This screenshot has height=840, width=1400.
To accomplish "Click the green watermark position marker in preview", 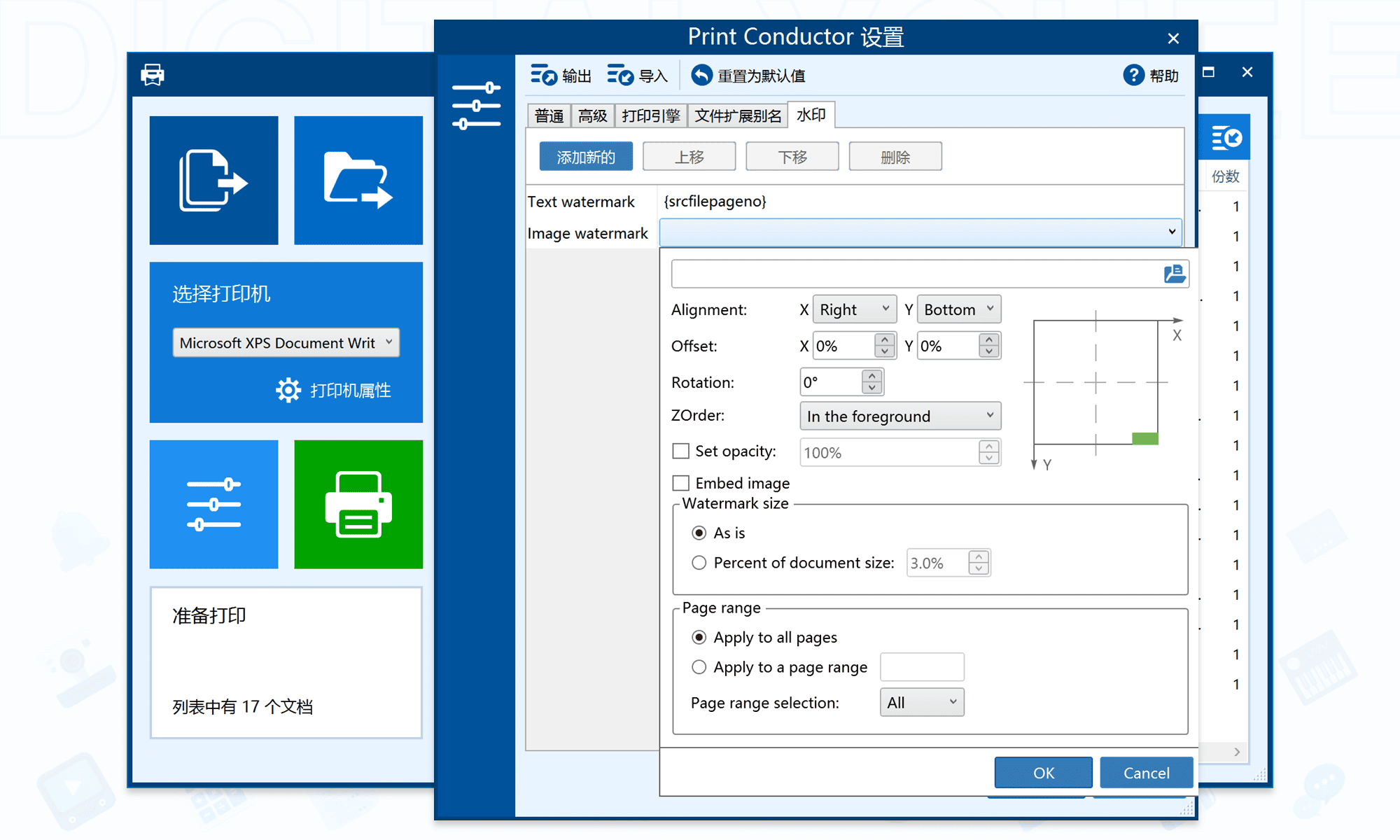I will click(1145, 438).
